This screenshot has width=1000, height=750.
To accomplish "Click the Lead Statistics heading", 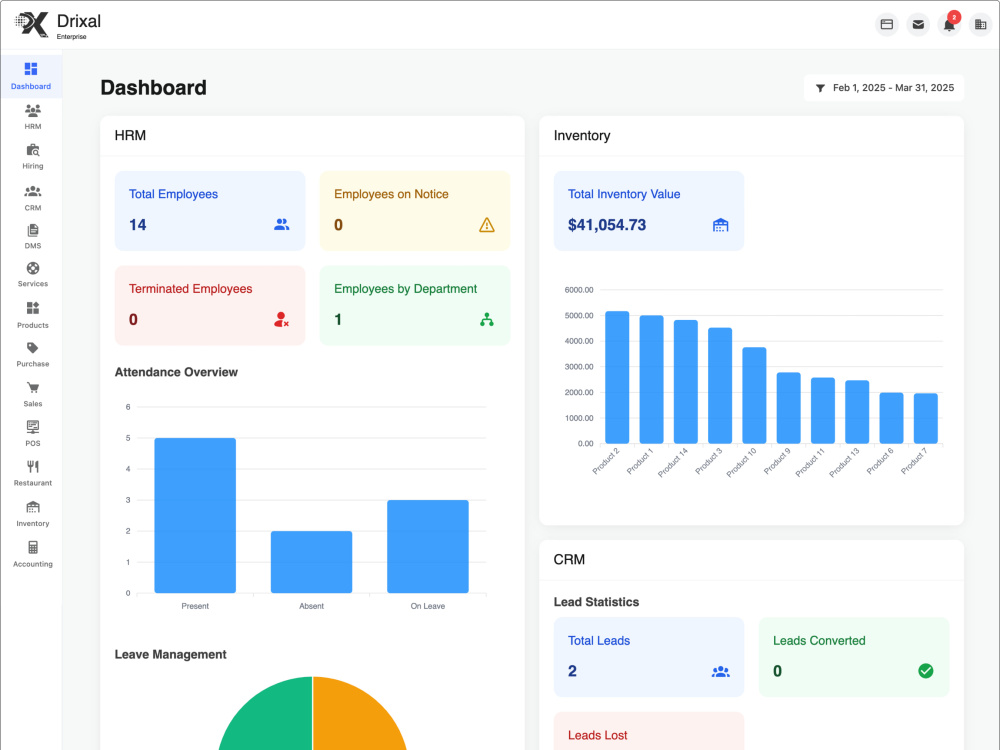I will tap(596, 602).
